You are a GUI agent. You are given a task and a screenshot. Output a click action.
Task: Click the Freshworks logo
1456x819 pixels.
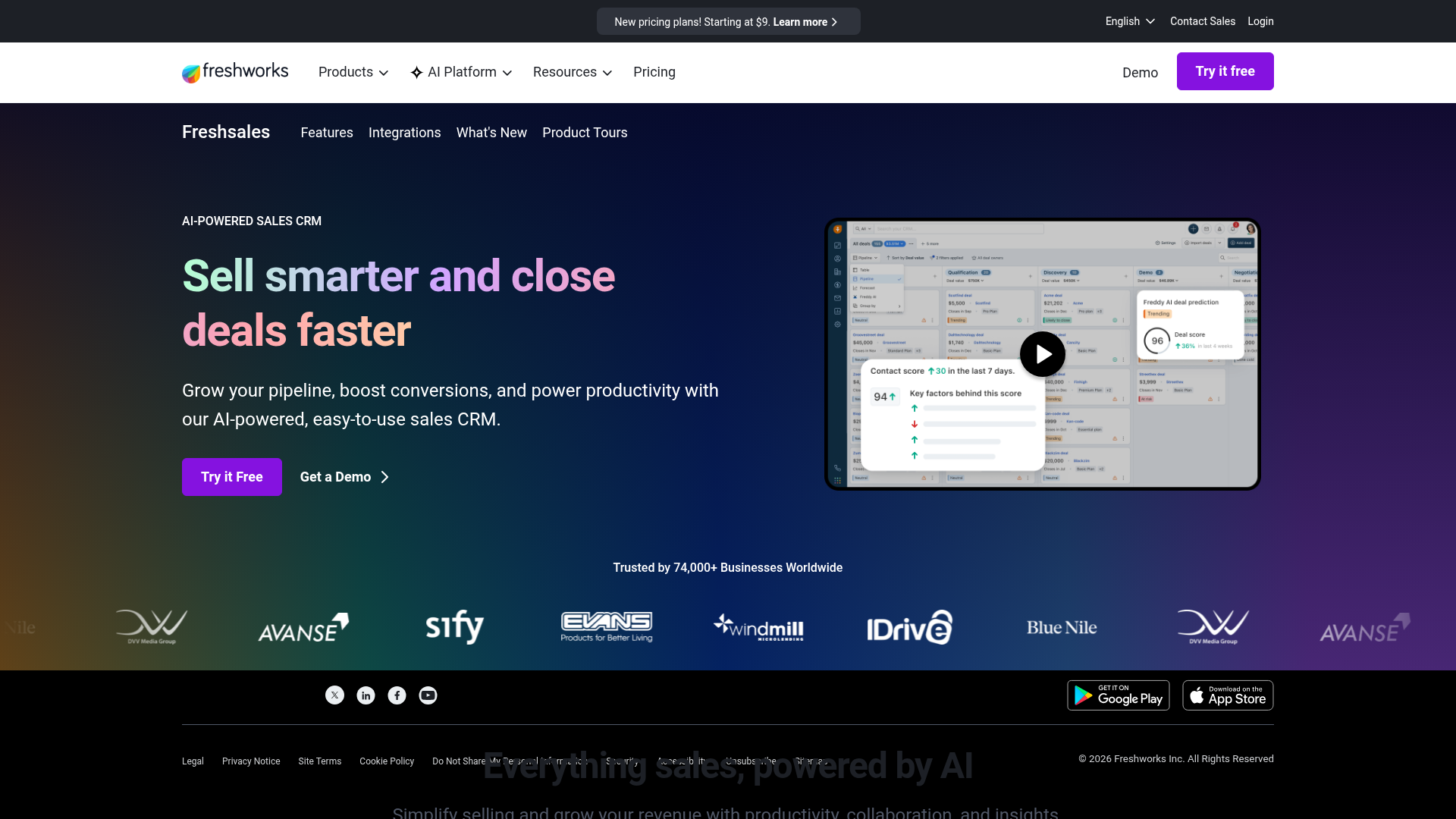[x=235, y=72]
